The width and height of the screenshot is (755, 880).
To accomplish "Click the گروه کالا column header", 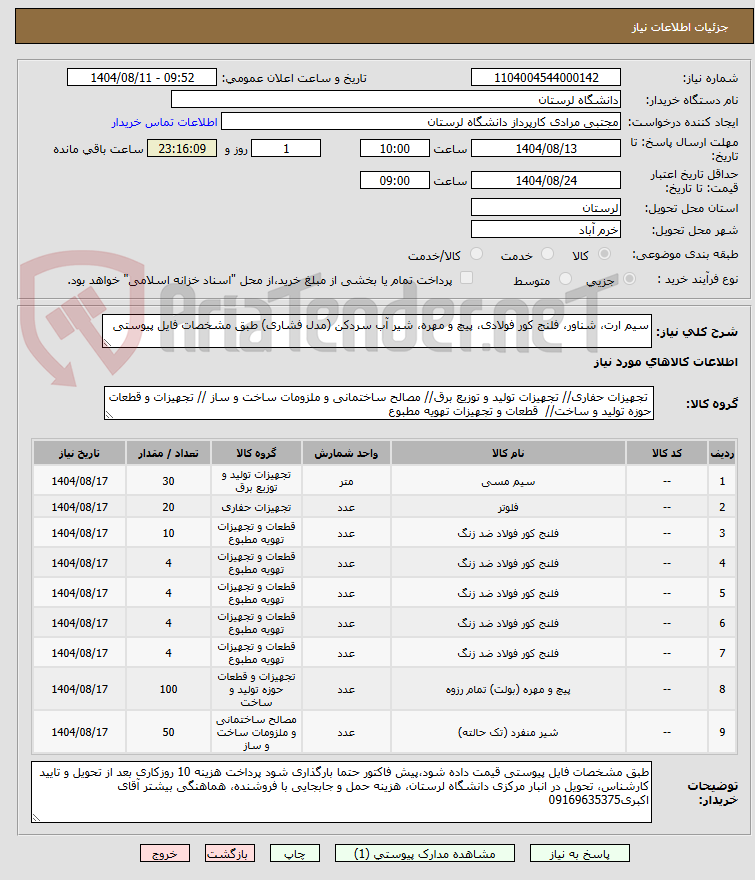I will 257,453.
